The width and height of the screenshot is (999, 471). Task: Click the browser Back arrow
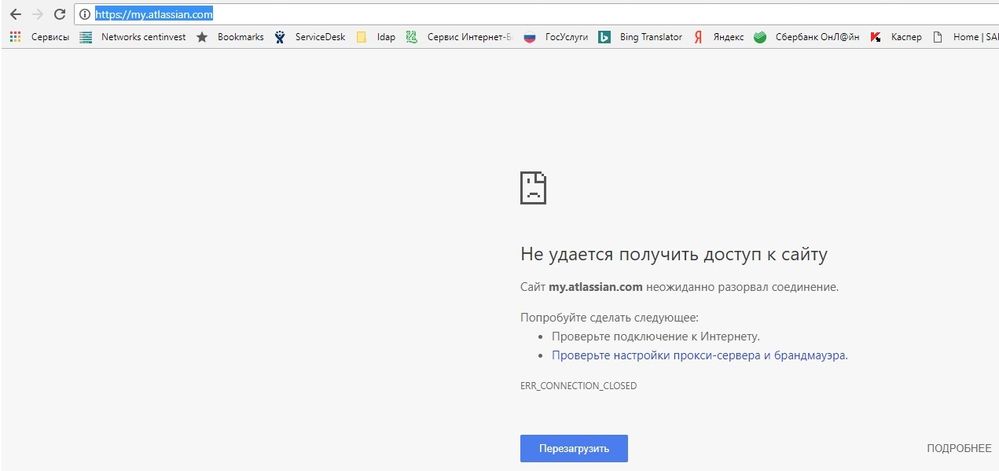click(16, 14)
